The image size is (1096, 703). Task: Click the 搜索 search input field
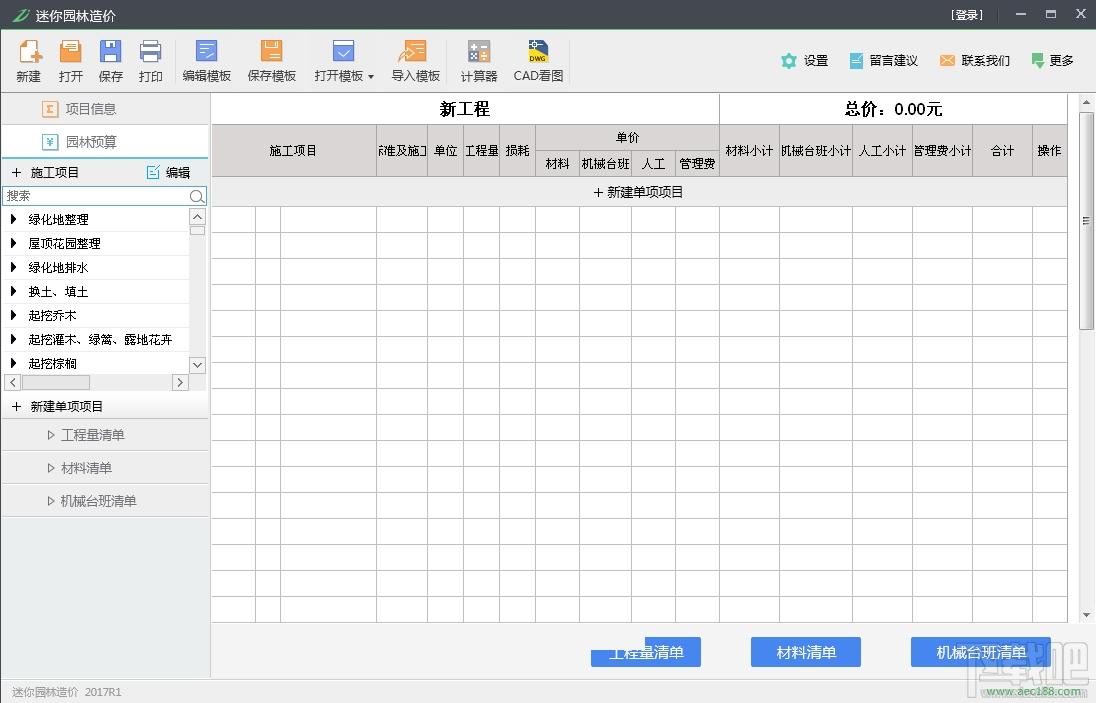pos(95,196)
